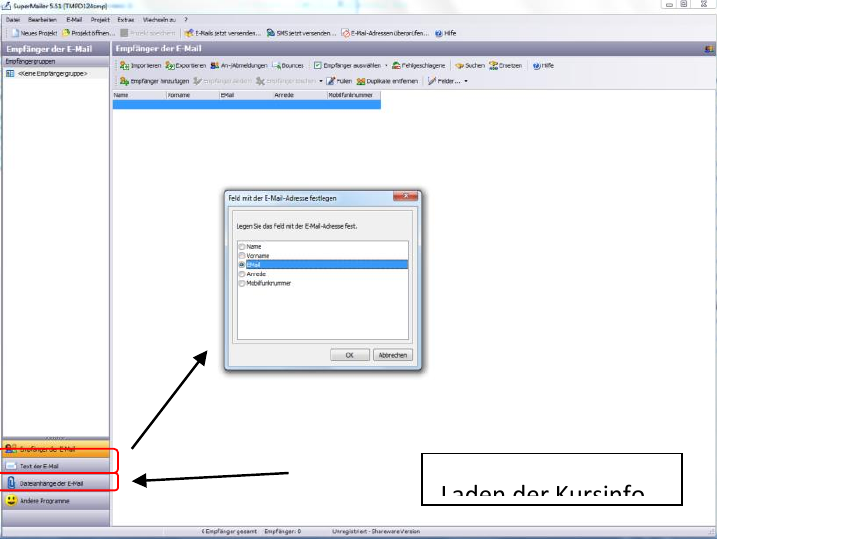The image size is (845, 545).
Task: Show Fehlgeschlagene recipients
Action: click(x=419, y=65)
